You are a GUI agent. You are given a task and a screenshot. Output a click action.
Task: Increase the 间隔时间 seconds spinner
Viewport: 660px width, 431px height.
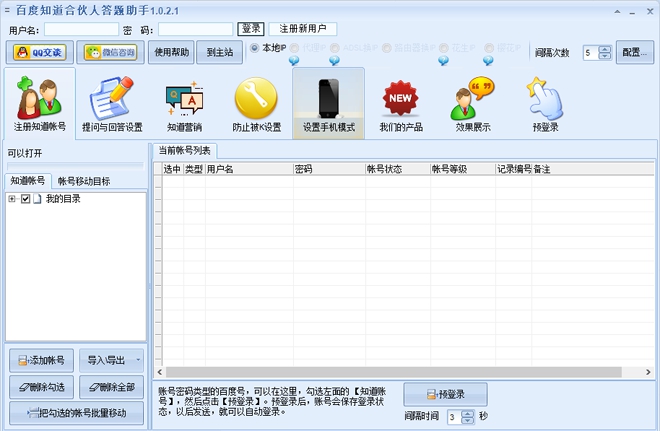click(468, 413)
